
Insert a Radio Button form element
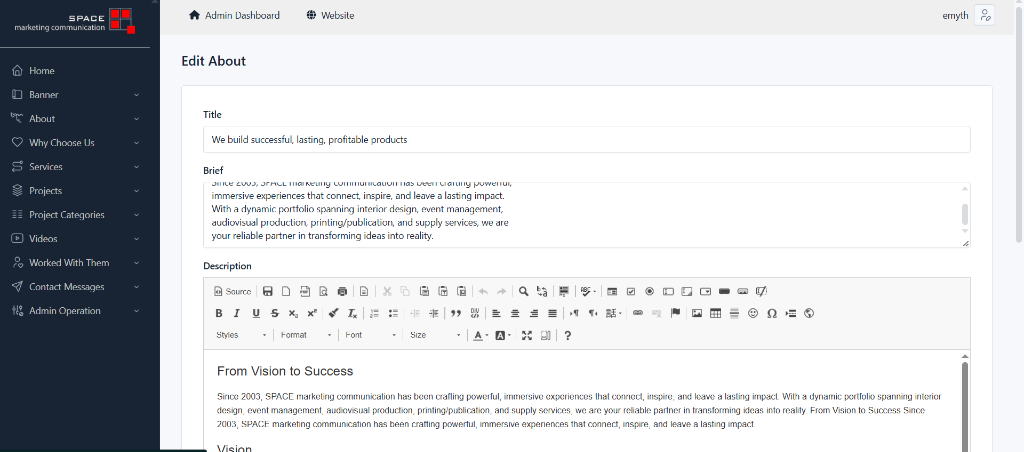(x=649, y=291)
